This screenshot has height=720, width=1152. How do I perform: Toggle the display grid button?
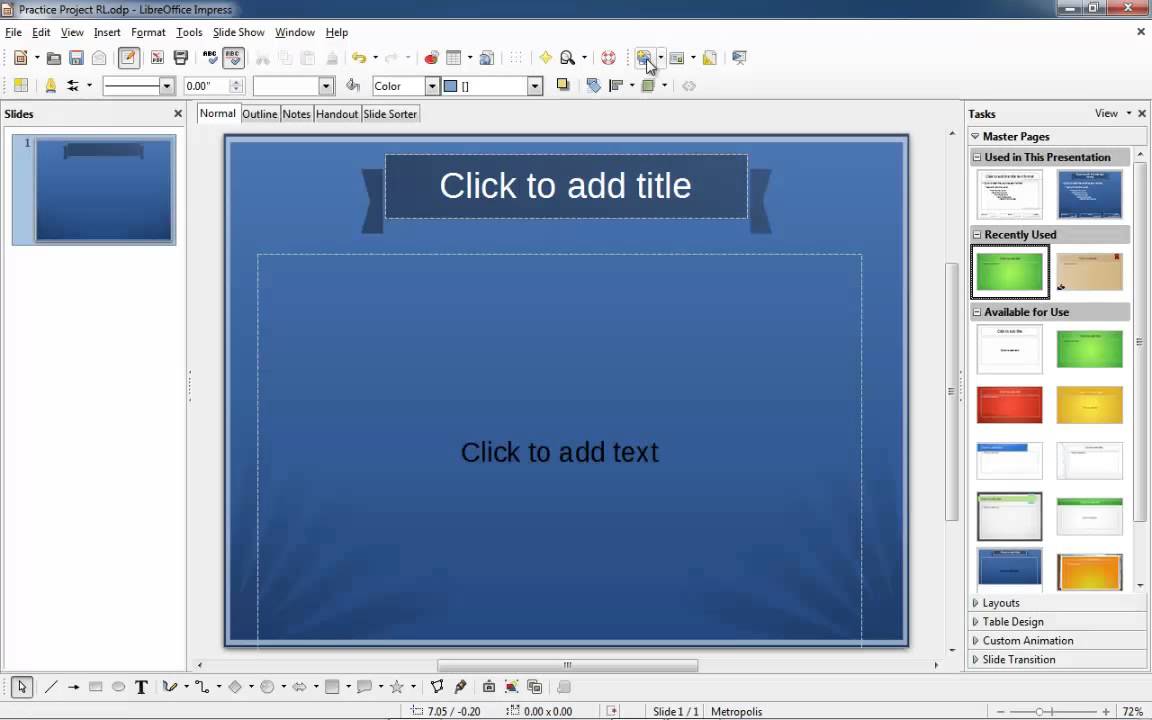(516, 58)
